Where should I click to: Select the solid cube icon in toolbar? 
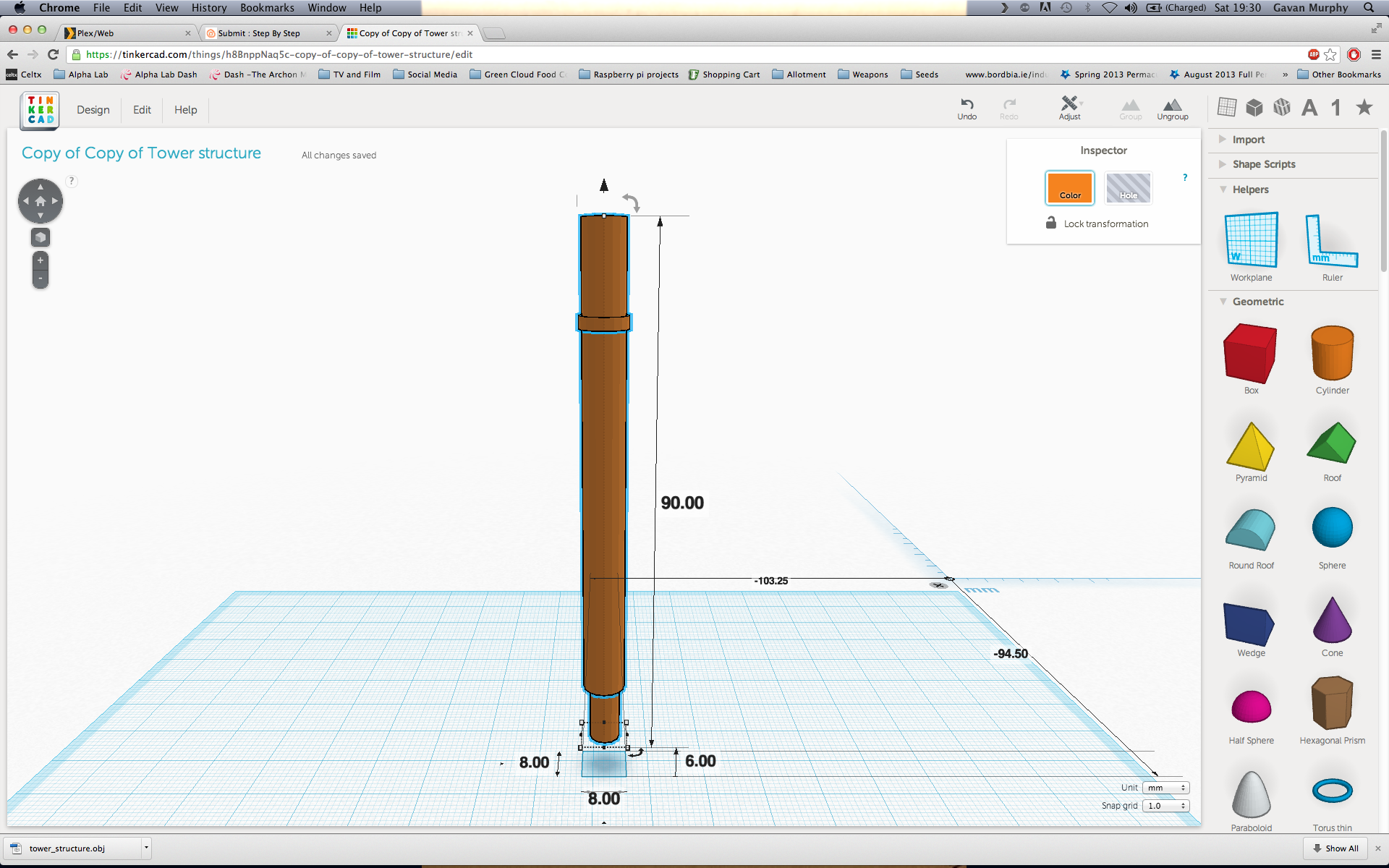(x=1254, y=108)
